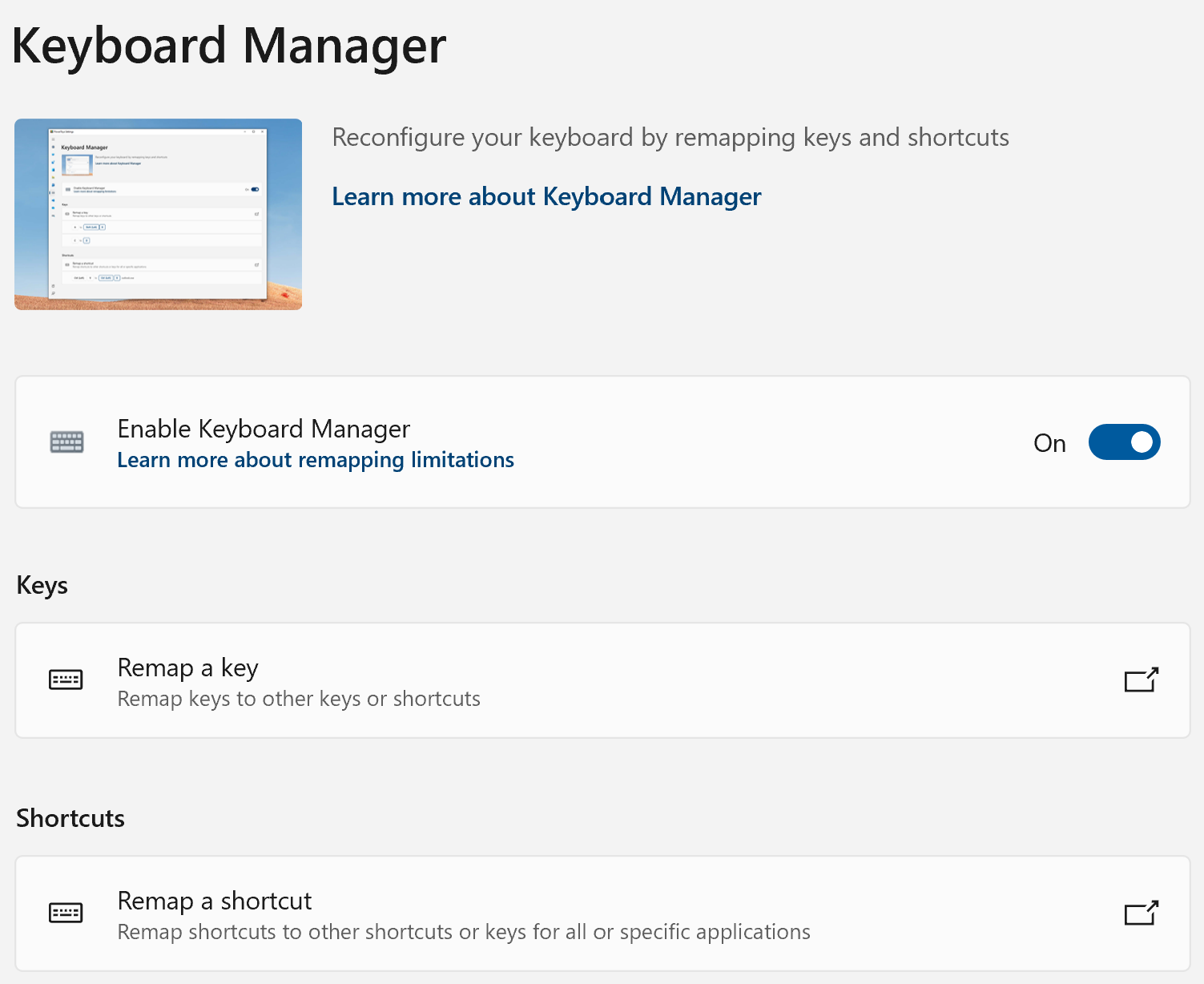This screenshot has width=1204, height=984.
Task: Open Learn more about Keyboard Manager link
Action: 546,197
